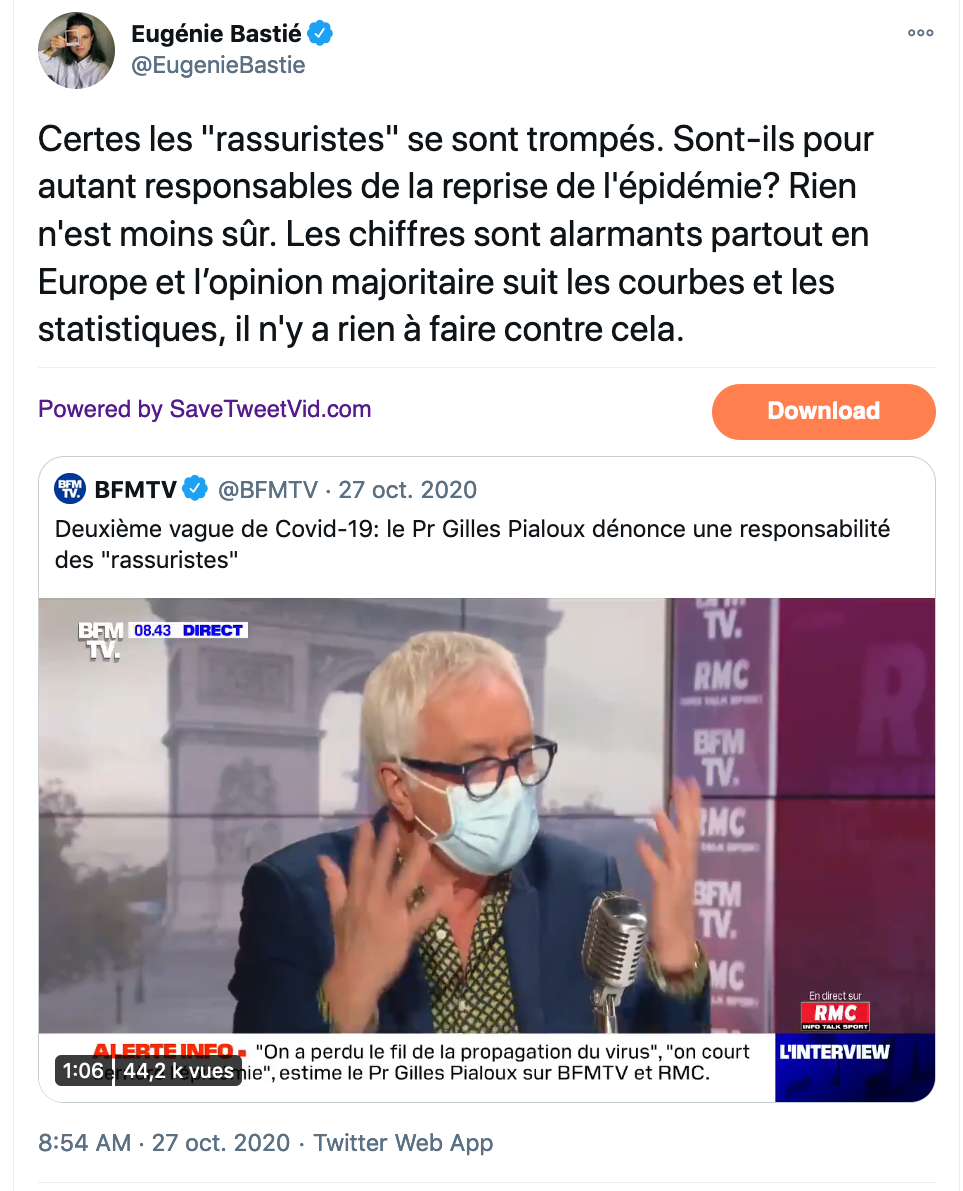Click the 44,2 k vues view counter
The image size is (963, 1191).
point(178,1070)
